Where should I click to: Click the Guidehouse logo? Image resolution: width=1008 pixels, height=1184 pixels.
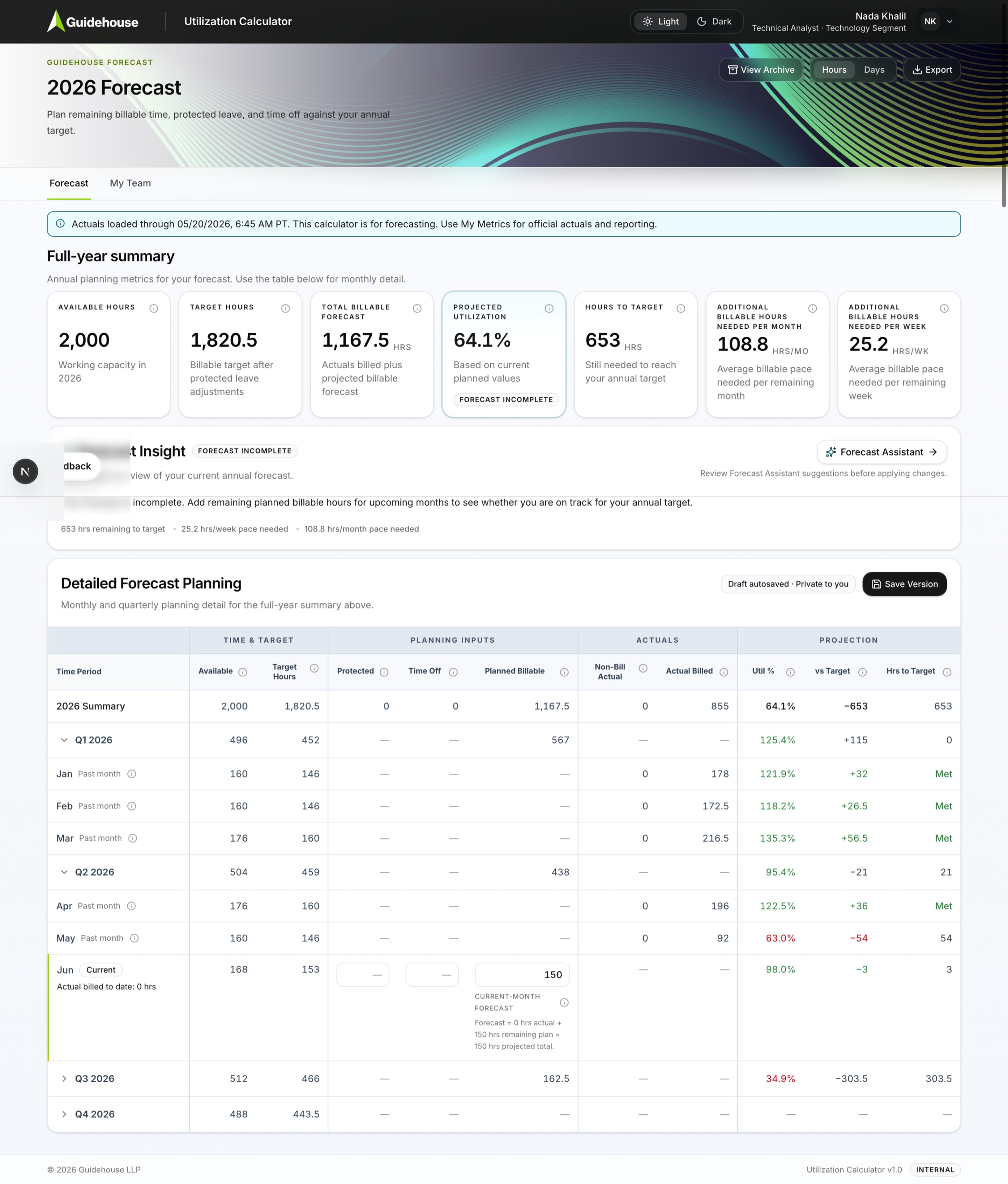click(x=92, y=21)
